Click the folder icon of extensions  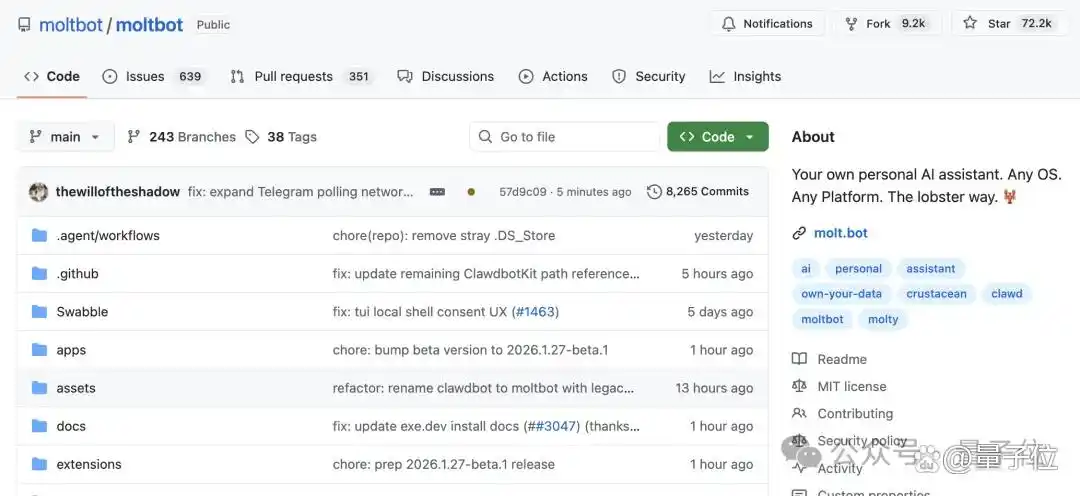pyautogui.click(x=39, y=464)
